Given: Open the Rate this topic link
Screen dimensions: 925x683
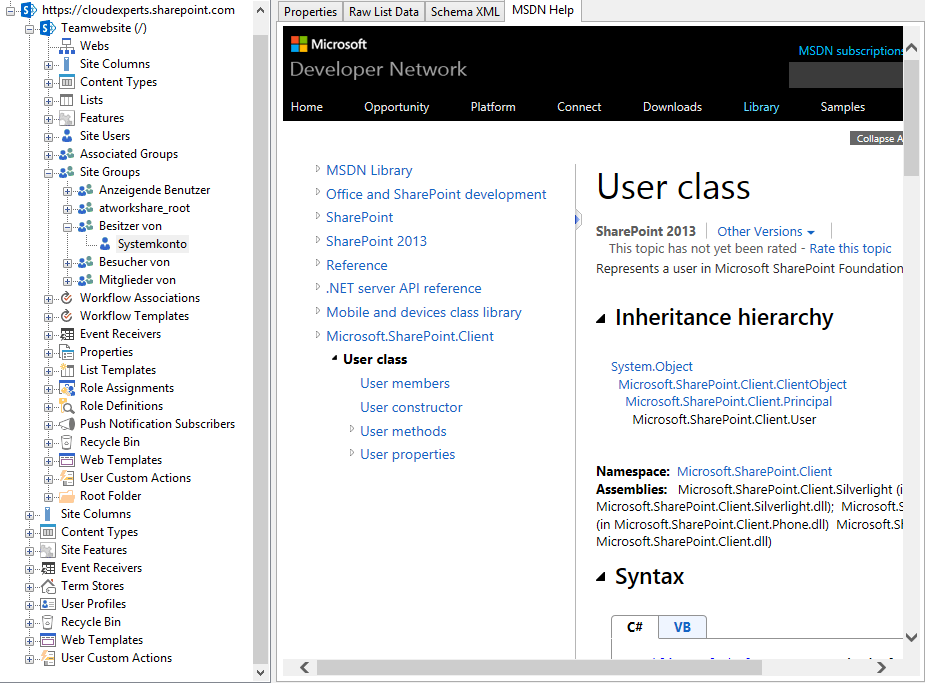Looking at the screenshot, I should point(850,249).
